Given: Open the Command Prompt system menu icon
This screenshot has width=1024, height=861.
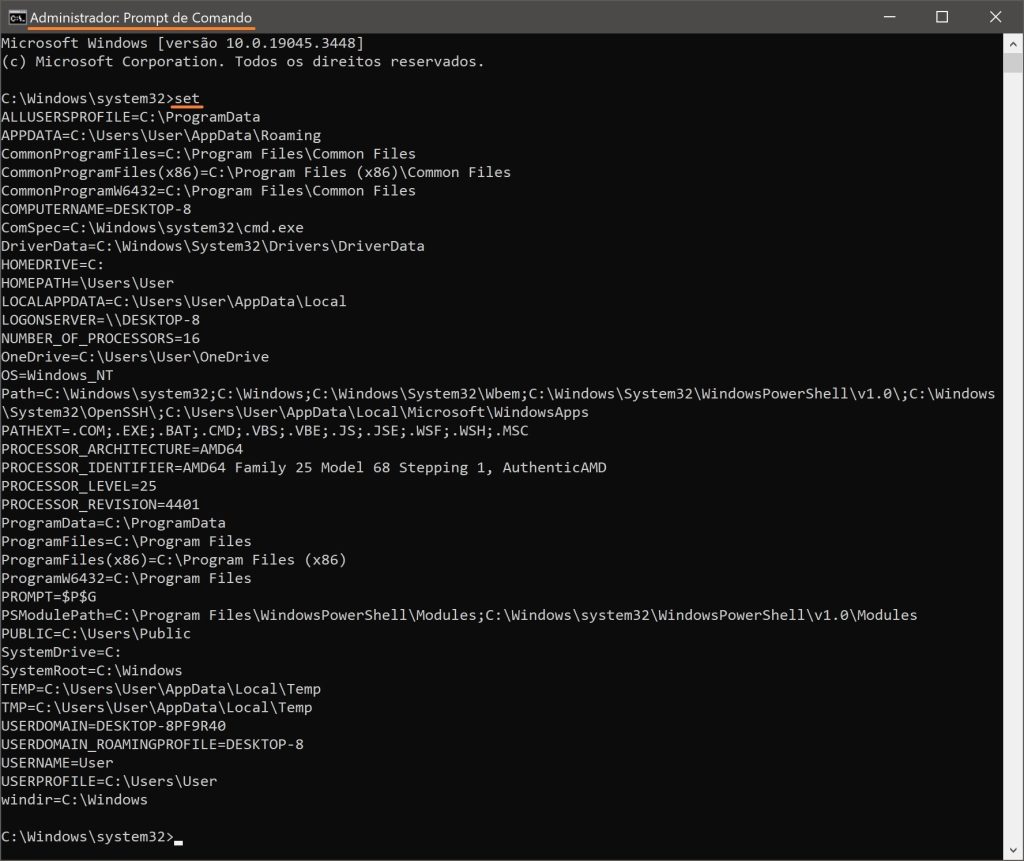Looking at the screenshot, I should point(17,17).
